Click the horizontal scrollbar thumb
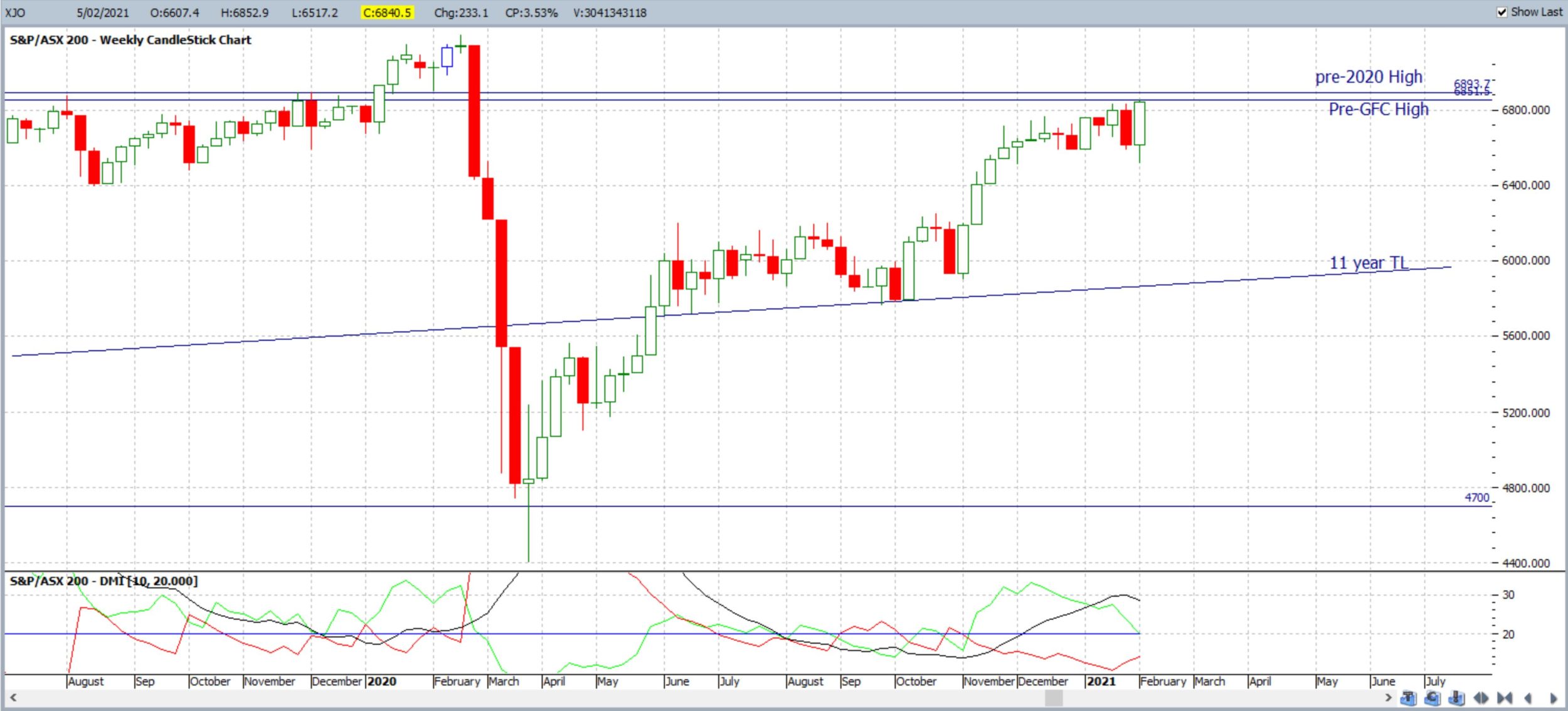This screenshot has height=711, width=1568. (1054, 697)
